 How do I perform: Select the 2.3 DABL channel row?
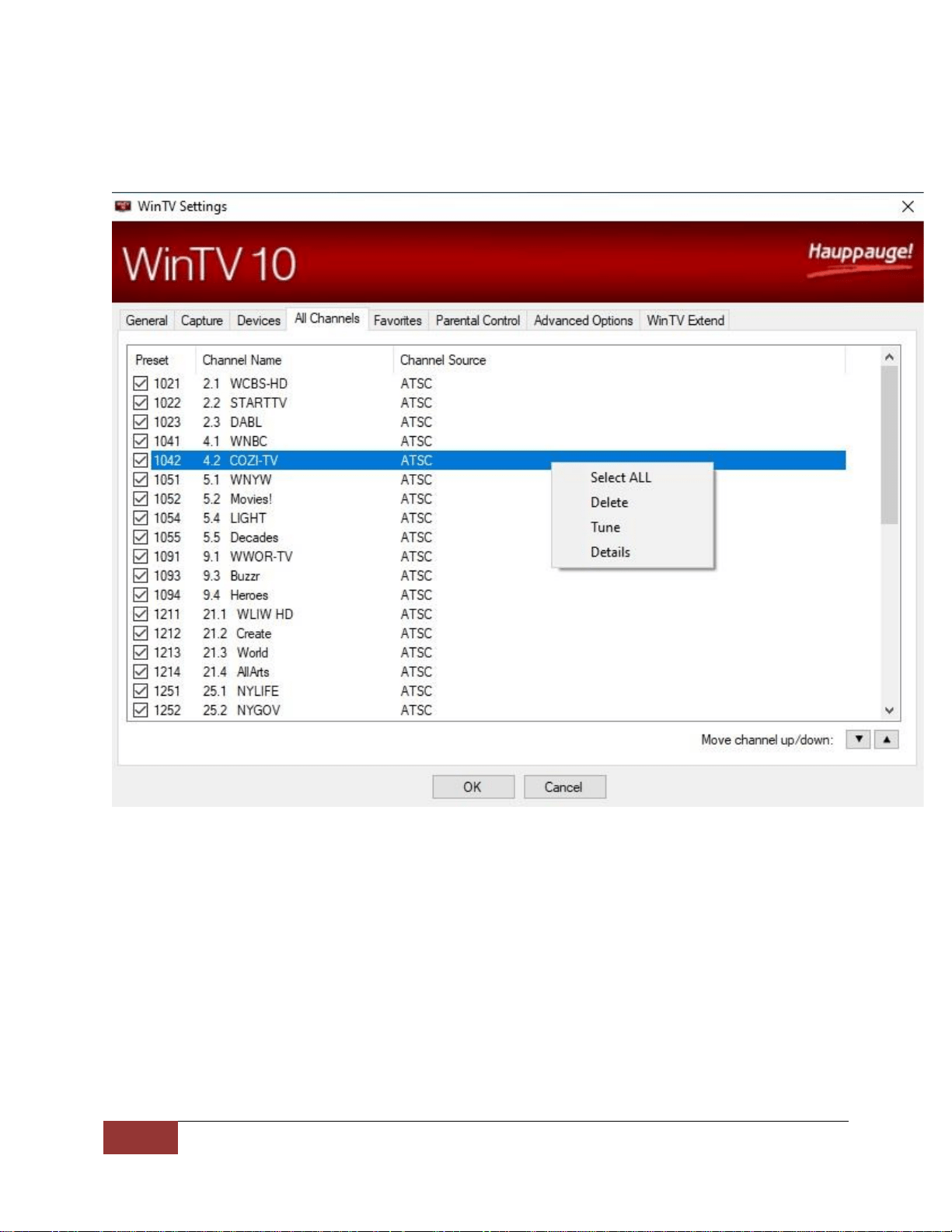(x=487, y=422)
